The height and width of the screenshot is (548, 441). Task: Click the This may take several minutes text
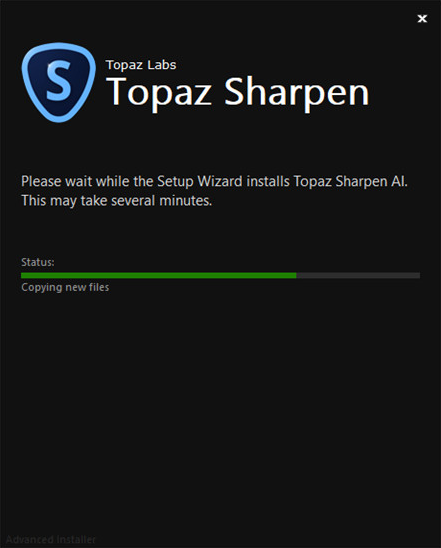(117, 201)
